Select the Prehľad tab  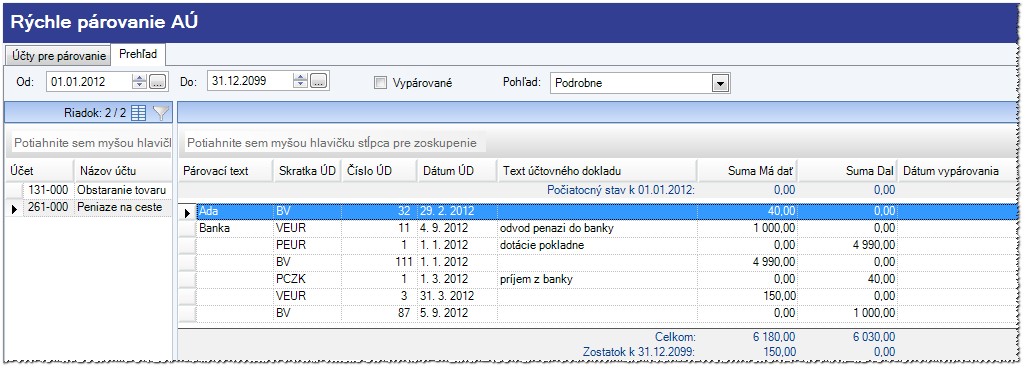pos(138,54)
